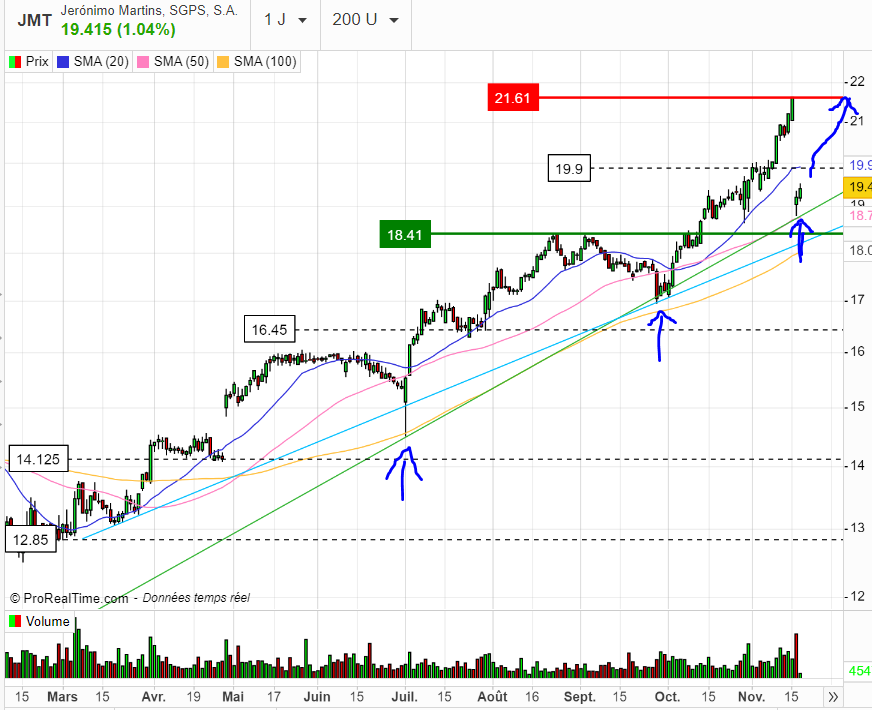Viewport: 872px width, 710px height.
Task: Click the Mai date axis label
Action: 233,697
